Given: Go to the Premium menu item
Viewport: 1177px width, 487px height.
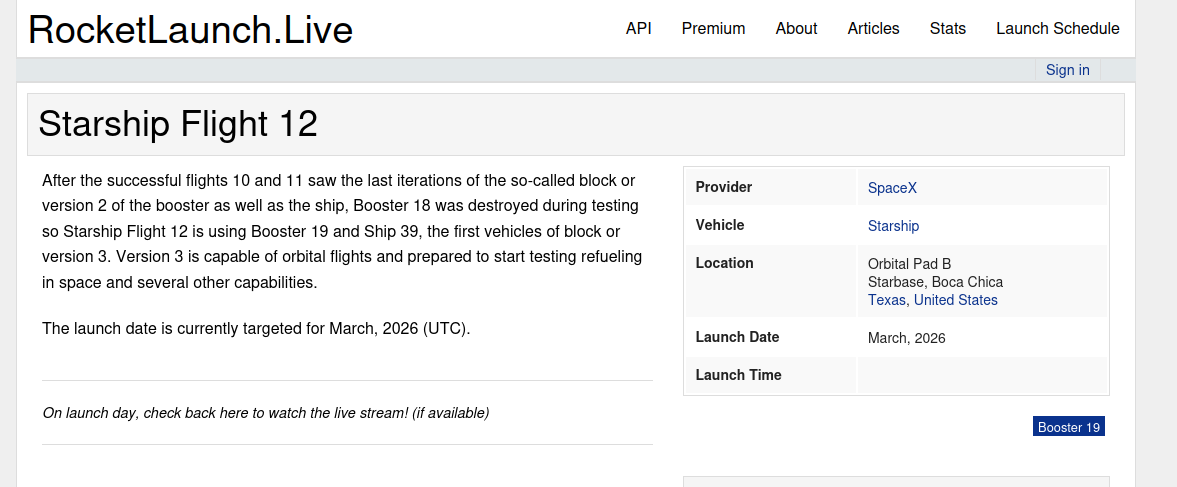Looking at the screenshot, I should click(713, 29).
